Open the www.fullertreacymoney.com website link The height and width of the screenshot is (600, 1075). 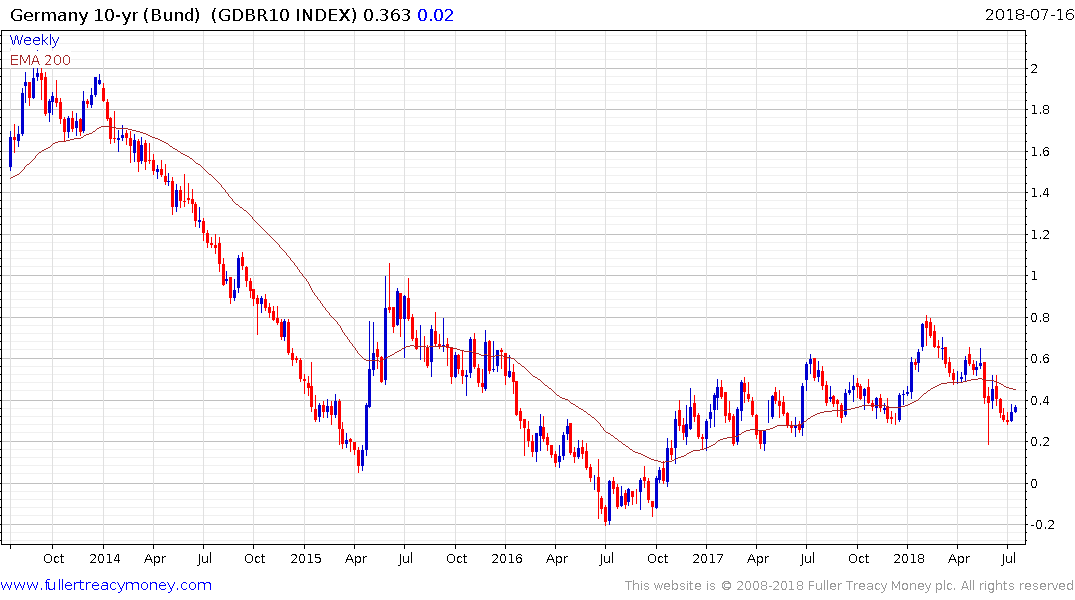click(x=106, y=585)
